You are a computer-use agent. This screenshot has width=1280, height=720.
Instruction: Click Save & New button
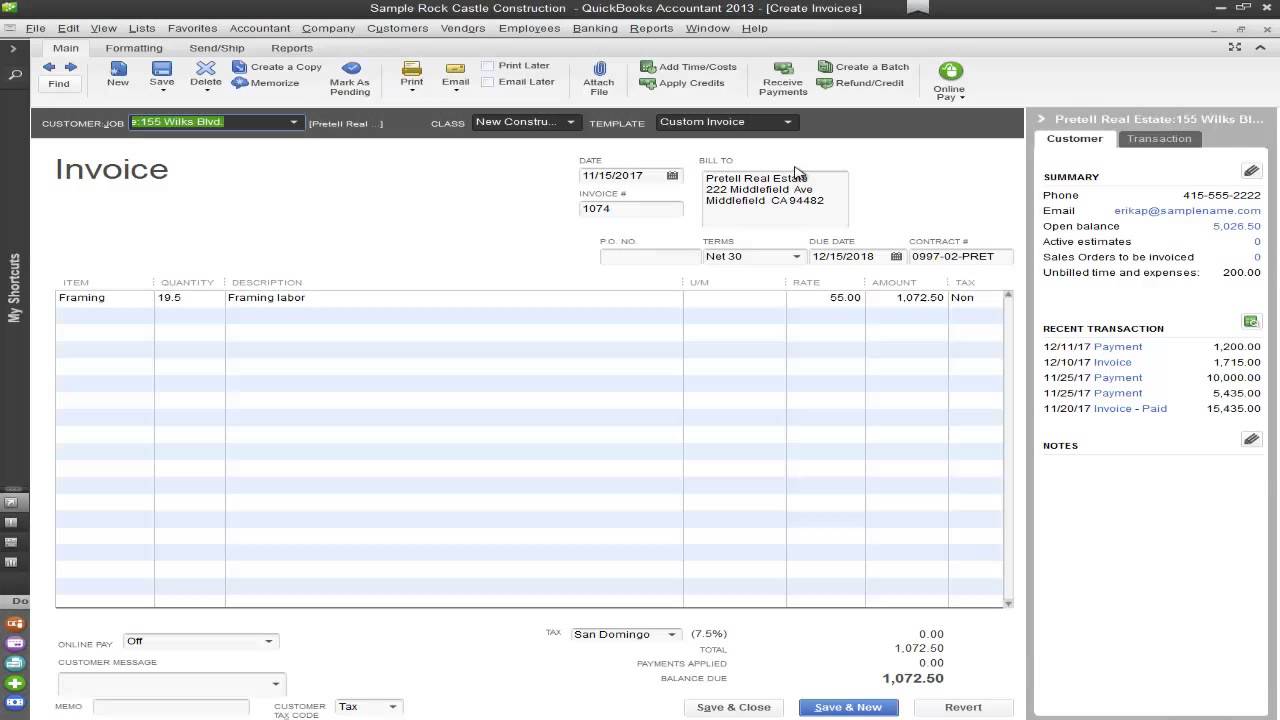(x=848, y=707)
